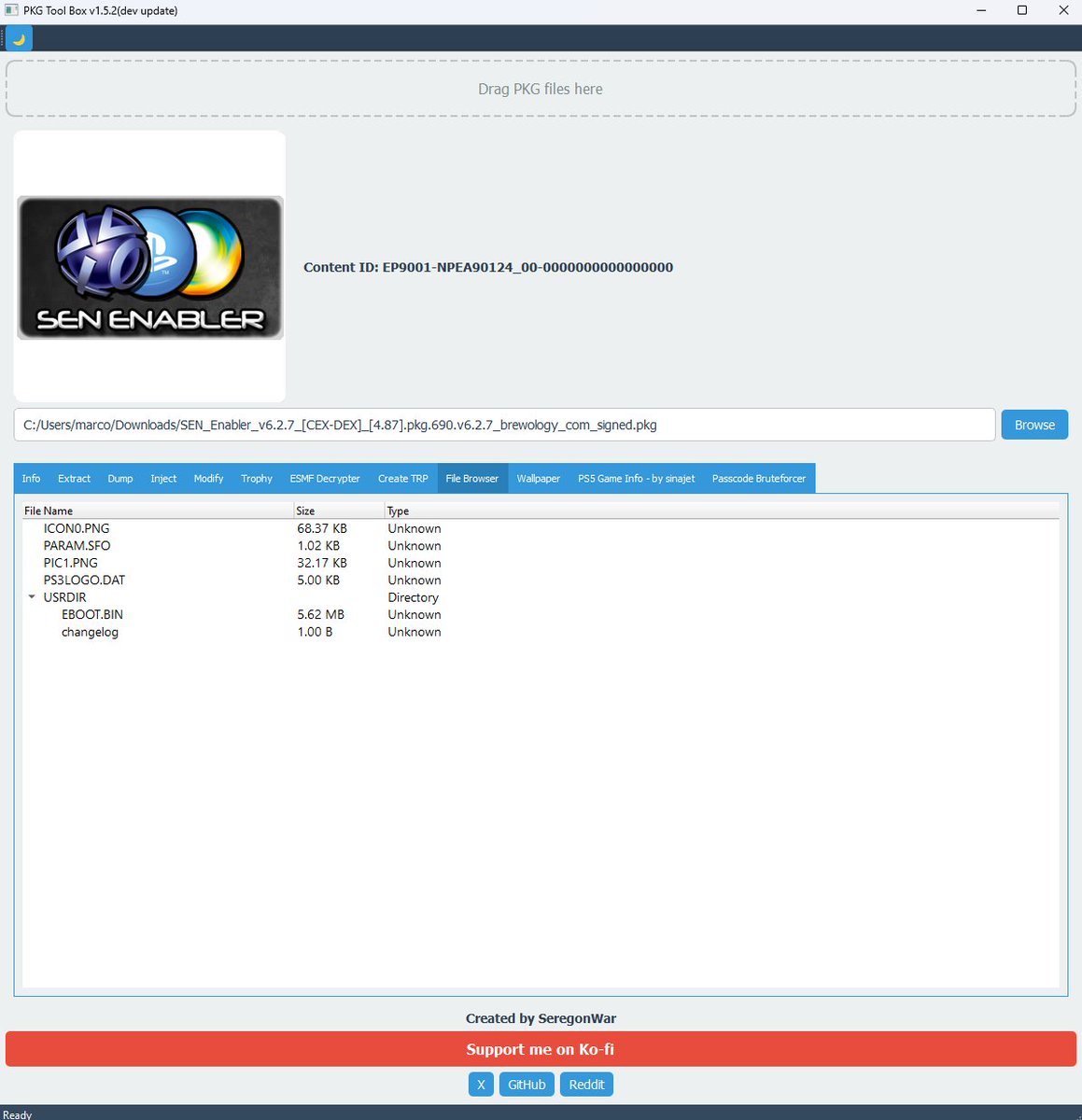Viewport: 1082px width, 1120px height.
Task: Open the Reddit link button
Action: (x=586, y=1085)
